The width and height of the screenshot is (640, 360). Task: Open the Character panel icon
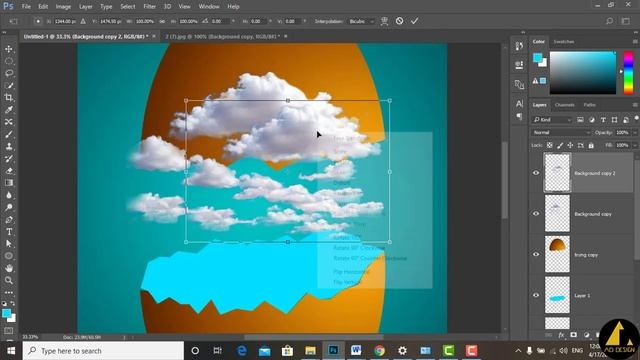[519, 104]
